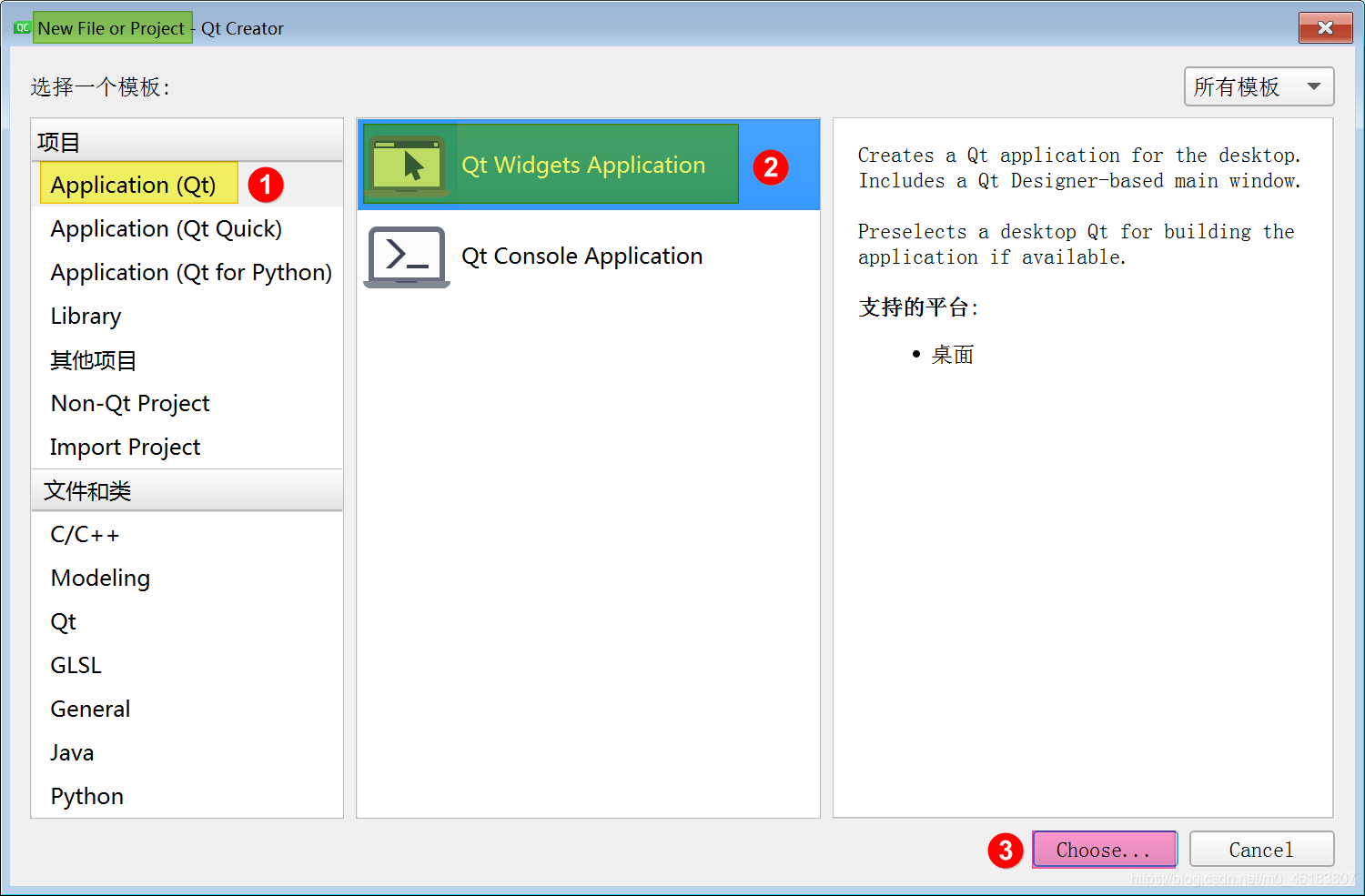
Task: Click the template description text
Action: pos(1079,206)
